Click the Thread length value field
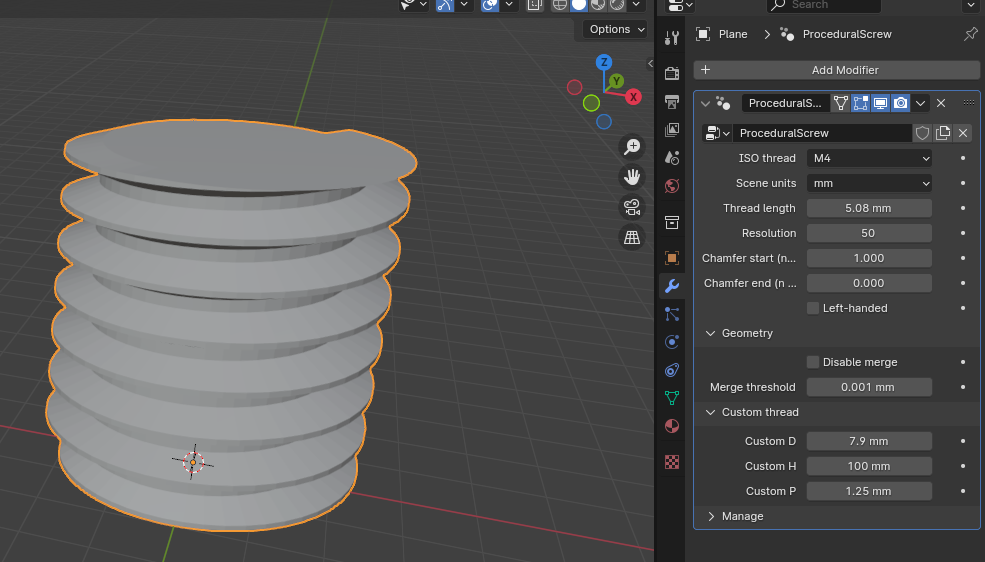Screen dimensions: 985x562 pyautogui.click(x=869, y=208)
